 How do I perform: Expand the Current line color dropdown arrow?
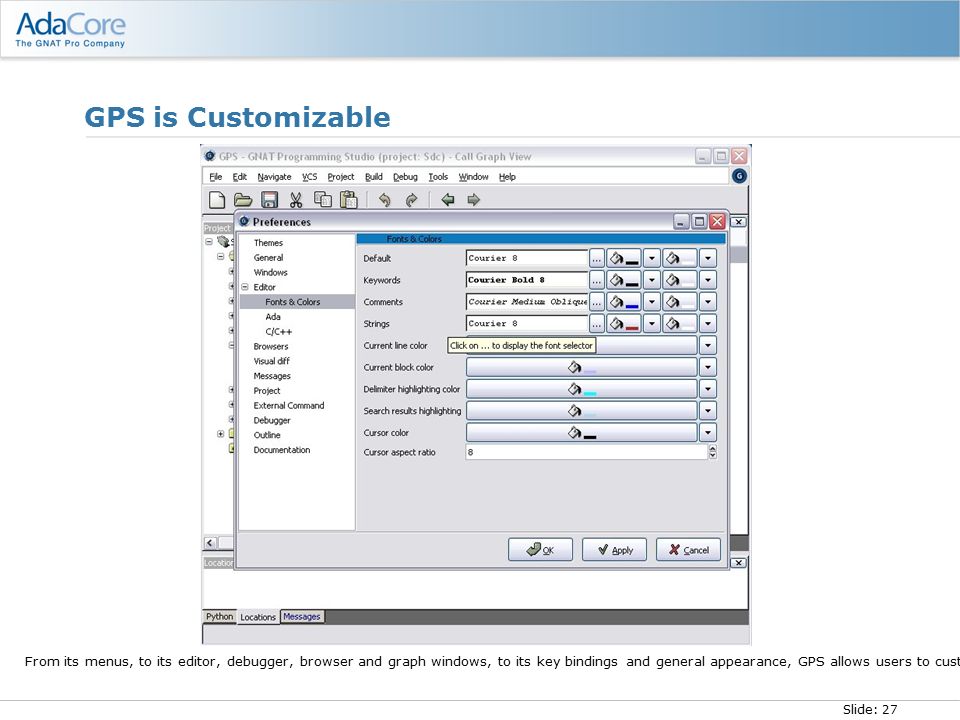pyautogui.click(x=708, y=345)
